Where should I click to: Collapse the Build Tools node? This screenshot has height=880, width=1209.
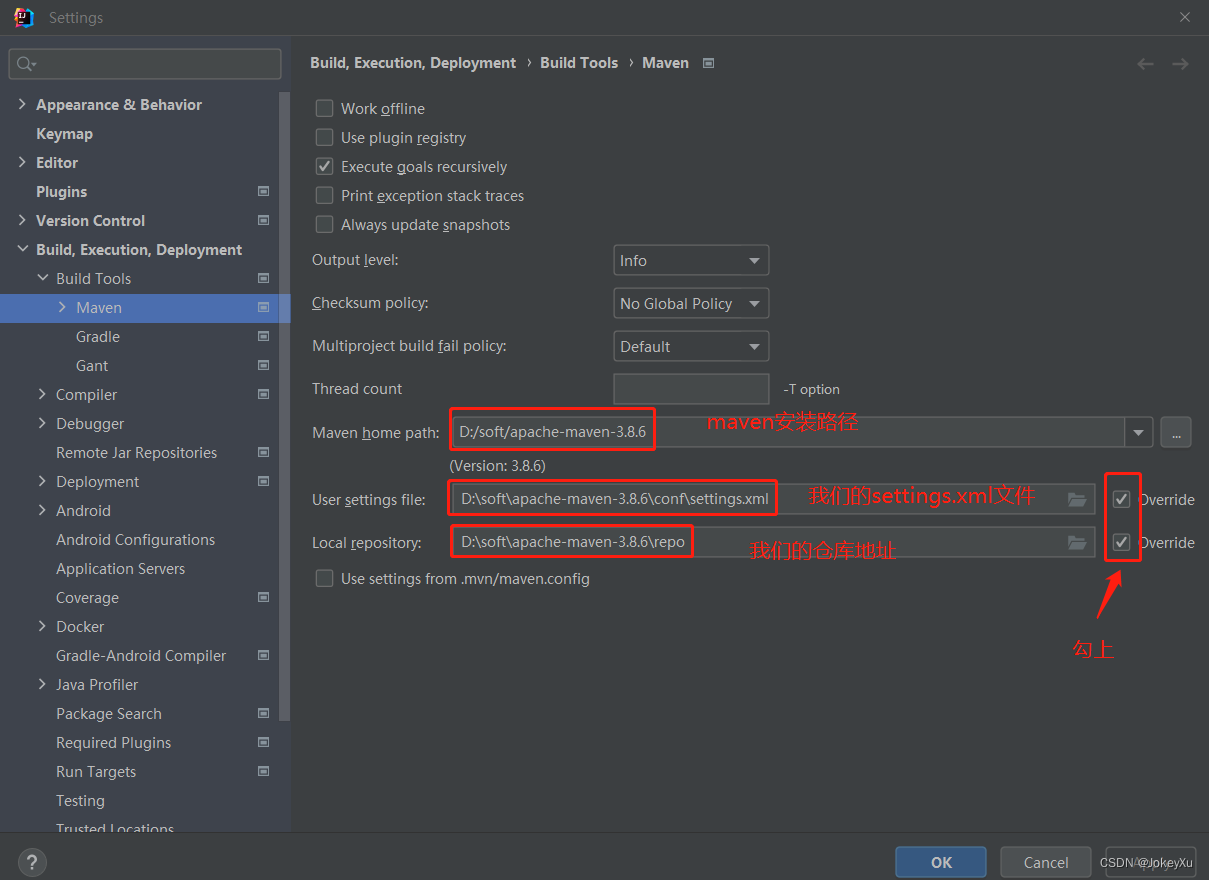point(42,278)
